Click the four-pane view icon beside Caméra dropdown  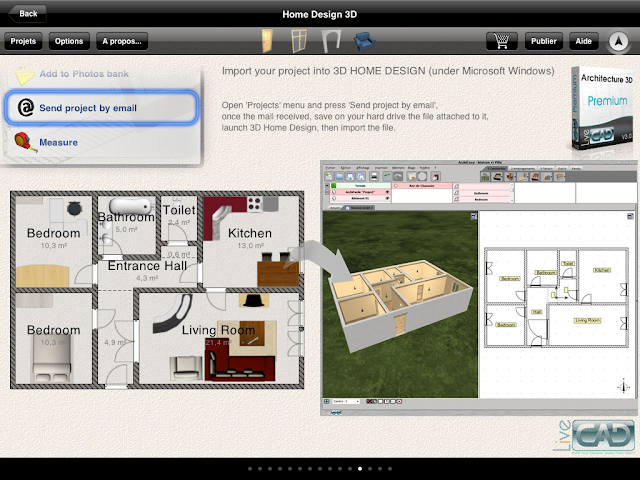pos(327,402)
